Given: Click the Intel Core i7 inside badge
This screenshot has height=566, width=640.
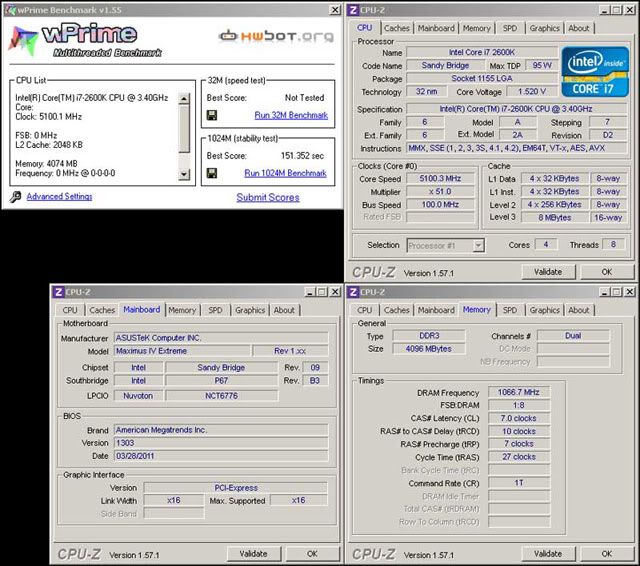Looking at the screenshot, I should [595, 72].
